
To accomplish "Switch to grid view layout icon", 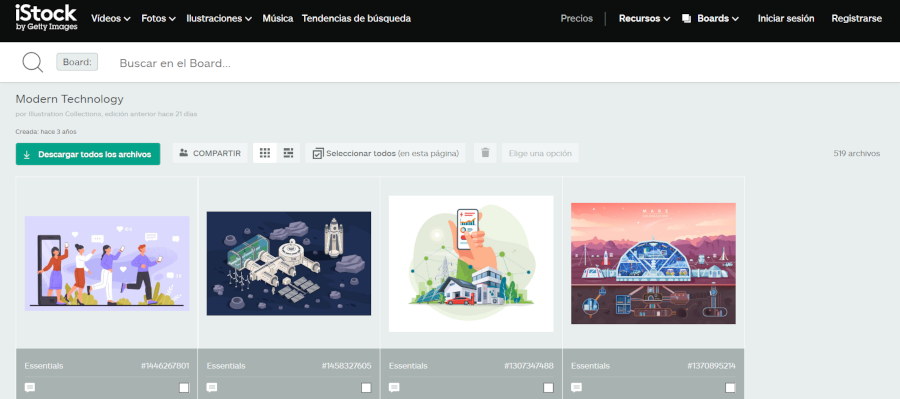I will [265, 153].
